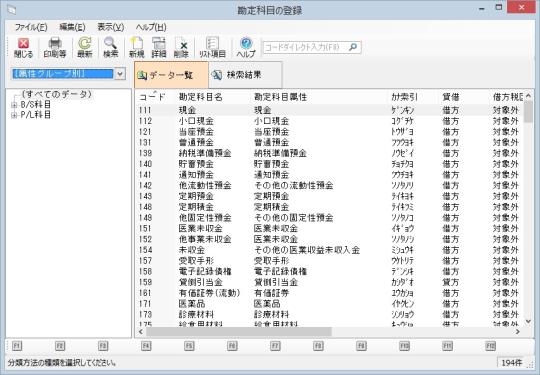Refresh list with the 最新 icon

coord(85,48)
